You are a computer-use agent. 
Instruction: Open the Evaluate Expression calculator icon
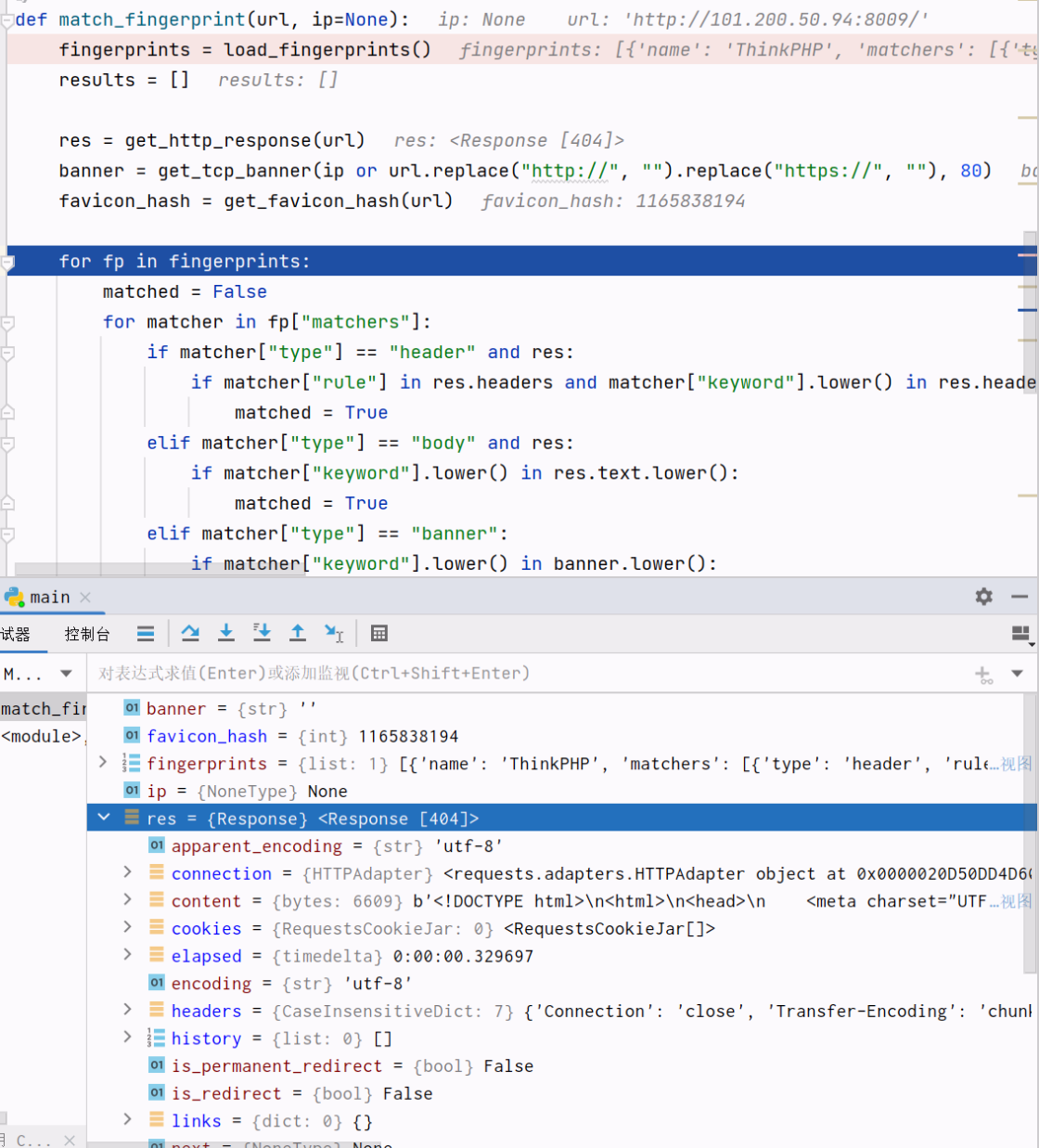click(x=378, y=633)
